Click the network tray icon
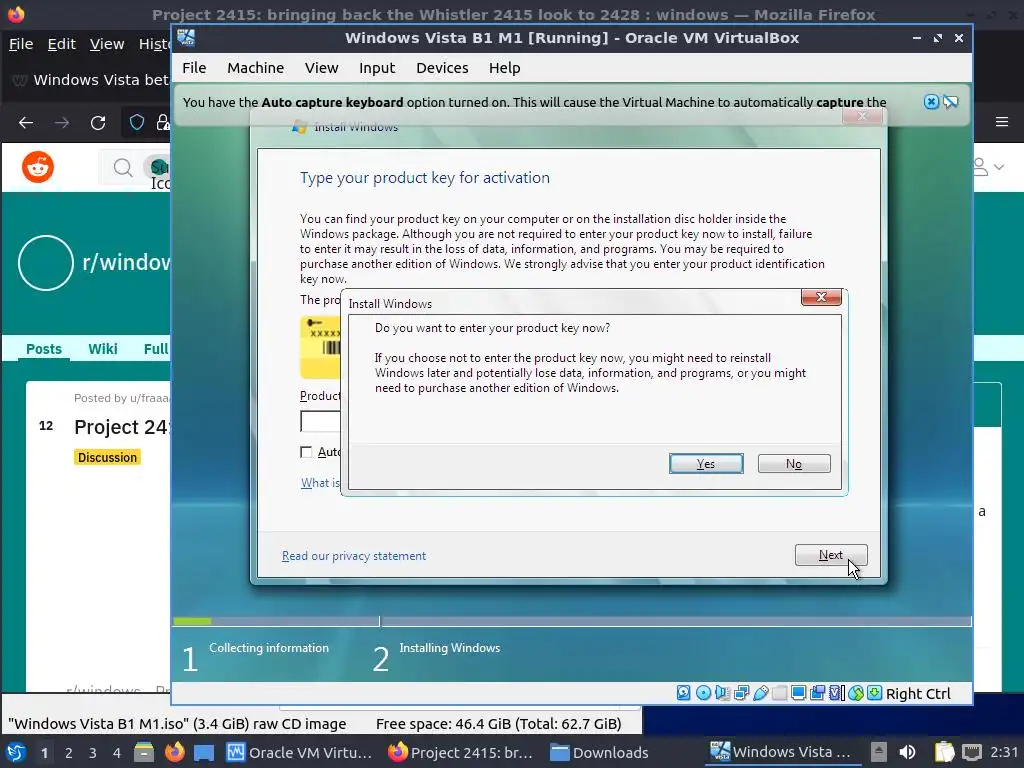Viewport: 1024px width, 768px height. tap(972, 752)
